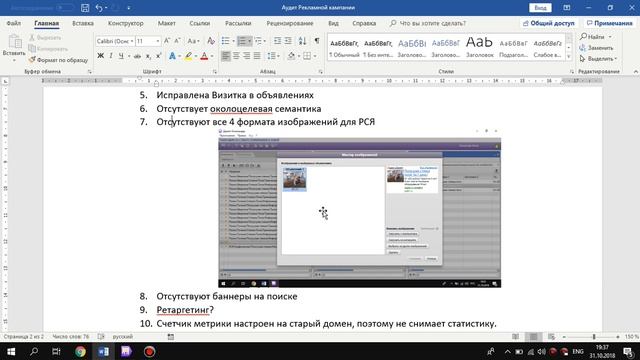The image size is (640, 360).
Task: Open the font color dropdown arrow
Action: (212, 56)
